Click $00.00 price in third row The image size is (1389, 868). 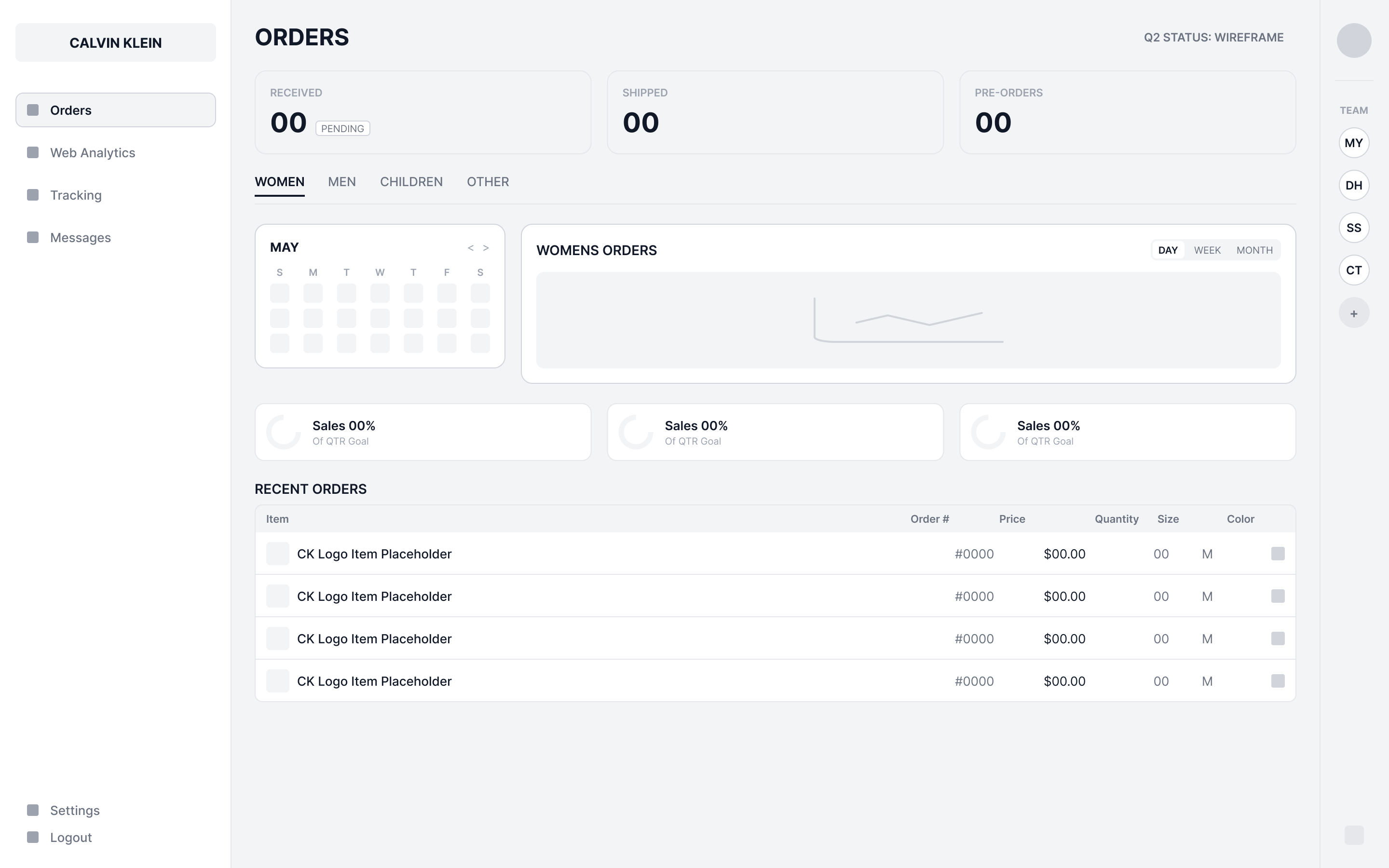coord(1064,639)
